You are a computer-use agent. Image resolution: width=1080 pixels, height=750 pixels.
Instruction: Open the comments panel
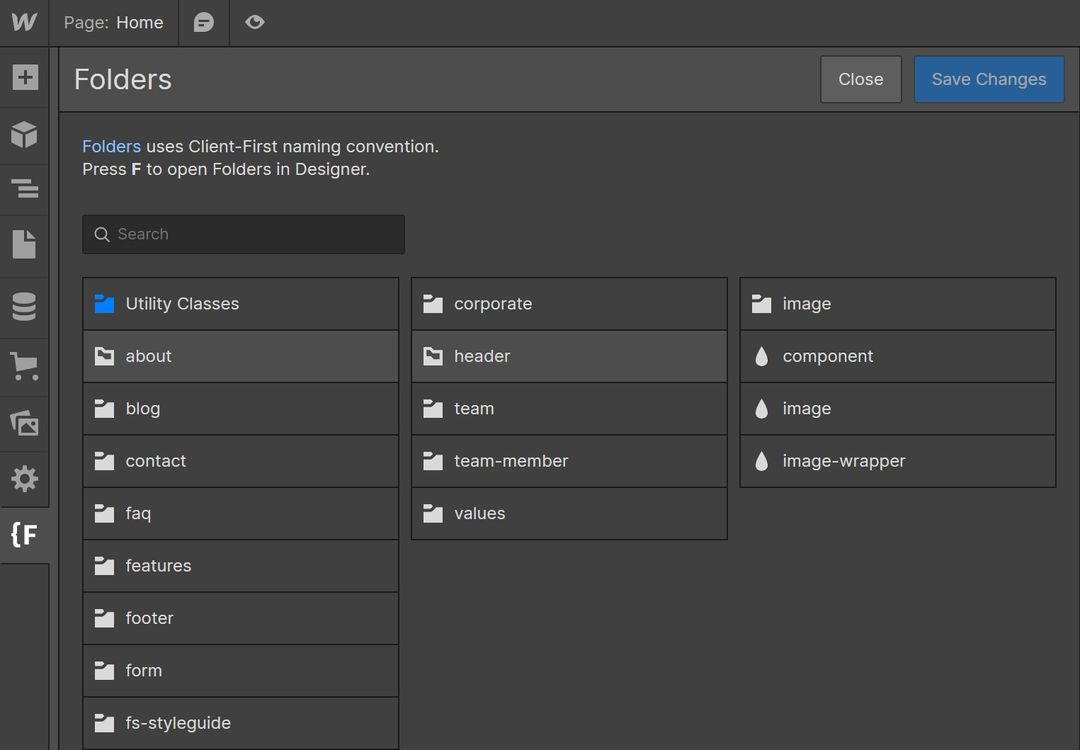pyautogui.click(x=203, y=22)
